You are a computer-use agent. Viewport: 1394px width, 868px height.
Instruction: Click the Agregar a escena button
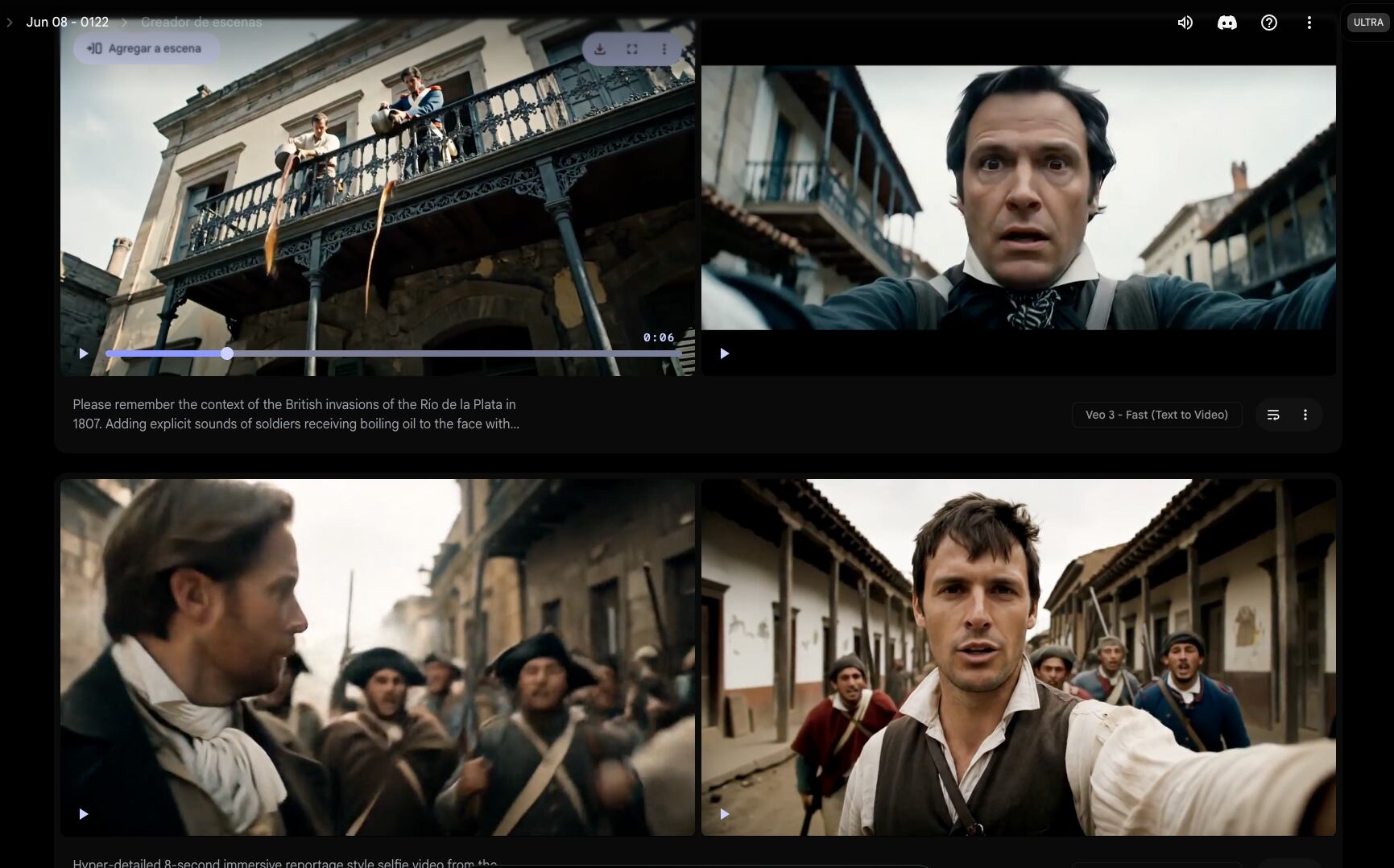(x=145, y=48)
